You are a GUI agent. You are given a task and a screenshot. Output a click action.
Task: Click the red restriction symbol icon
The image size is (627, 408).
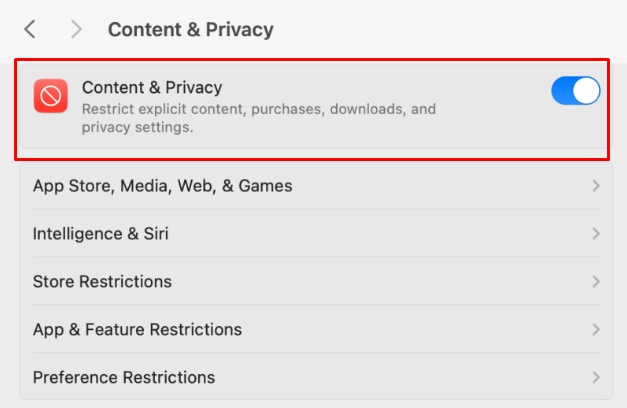(x=51, y=96)
